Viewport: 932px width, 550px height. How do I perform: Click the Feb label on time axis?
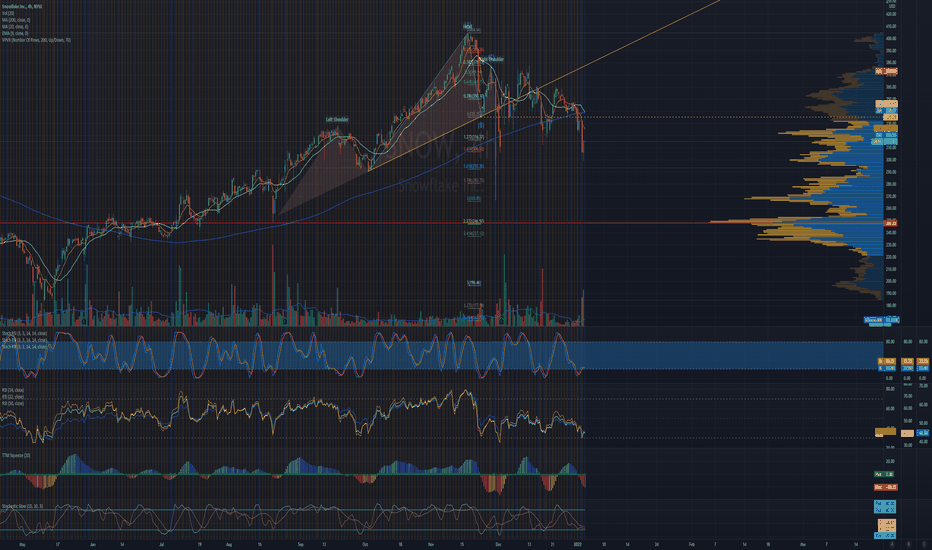(x=692, y=544)
